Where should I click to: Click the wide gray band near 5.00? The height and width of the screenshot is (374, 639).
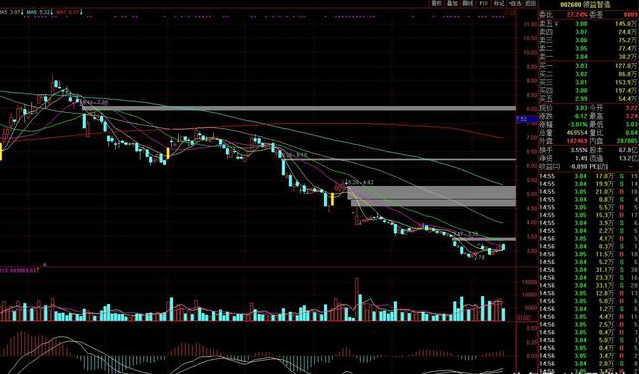click(432, 196)
